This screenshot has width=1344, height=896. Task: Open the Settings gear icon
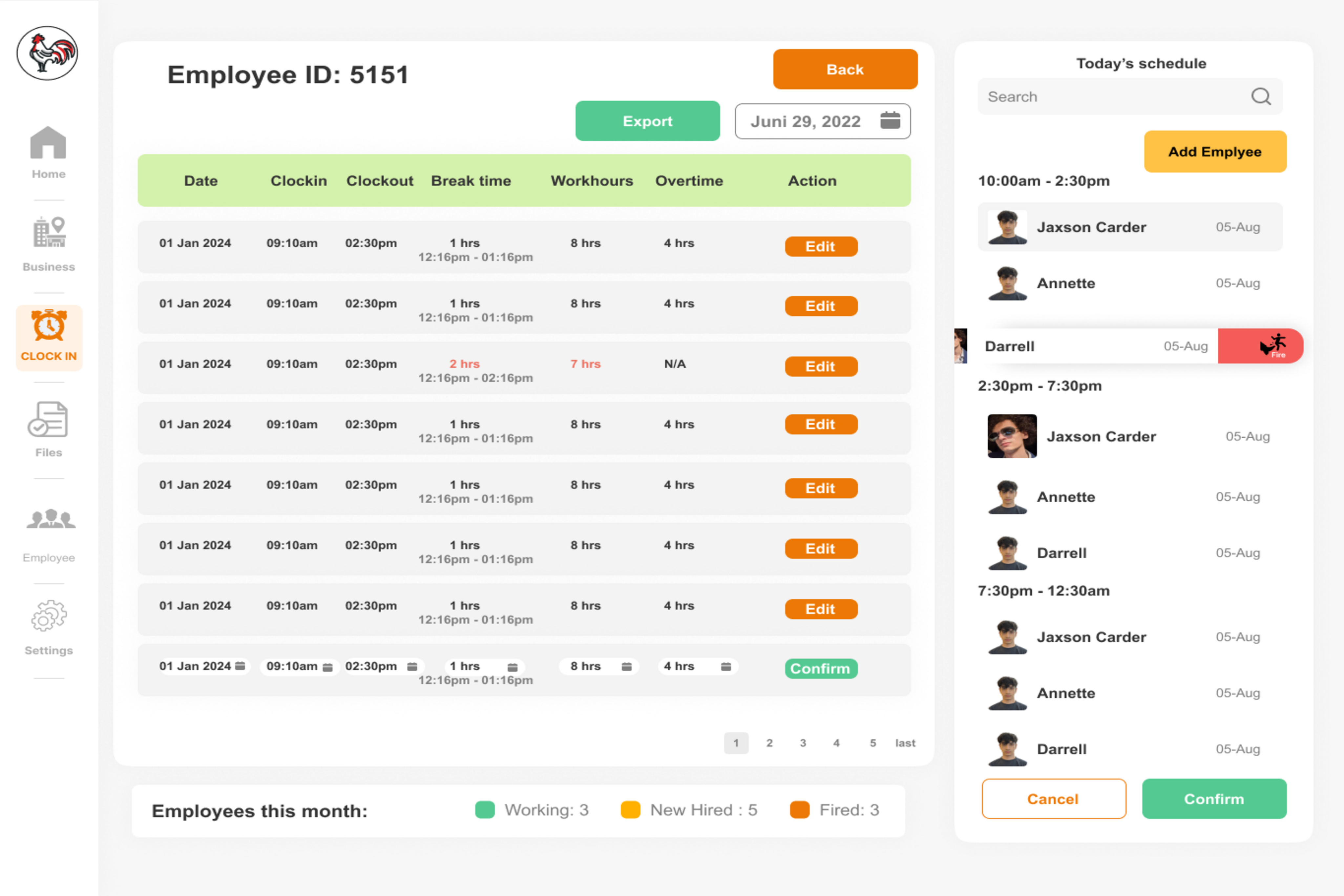[49, 615]
